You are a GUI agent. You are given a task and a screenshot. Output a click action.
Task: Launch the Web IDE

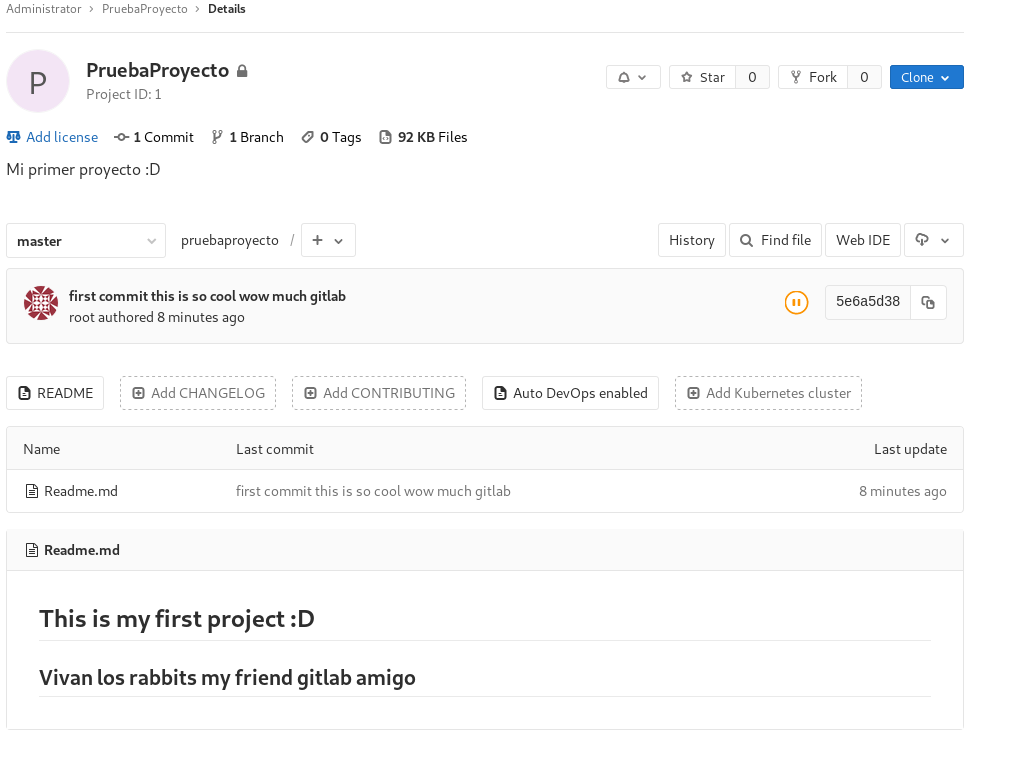click(862, 240)
